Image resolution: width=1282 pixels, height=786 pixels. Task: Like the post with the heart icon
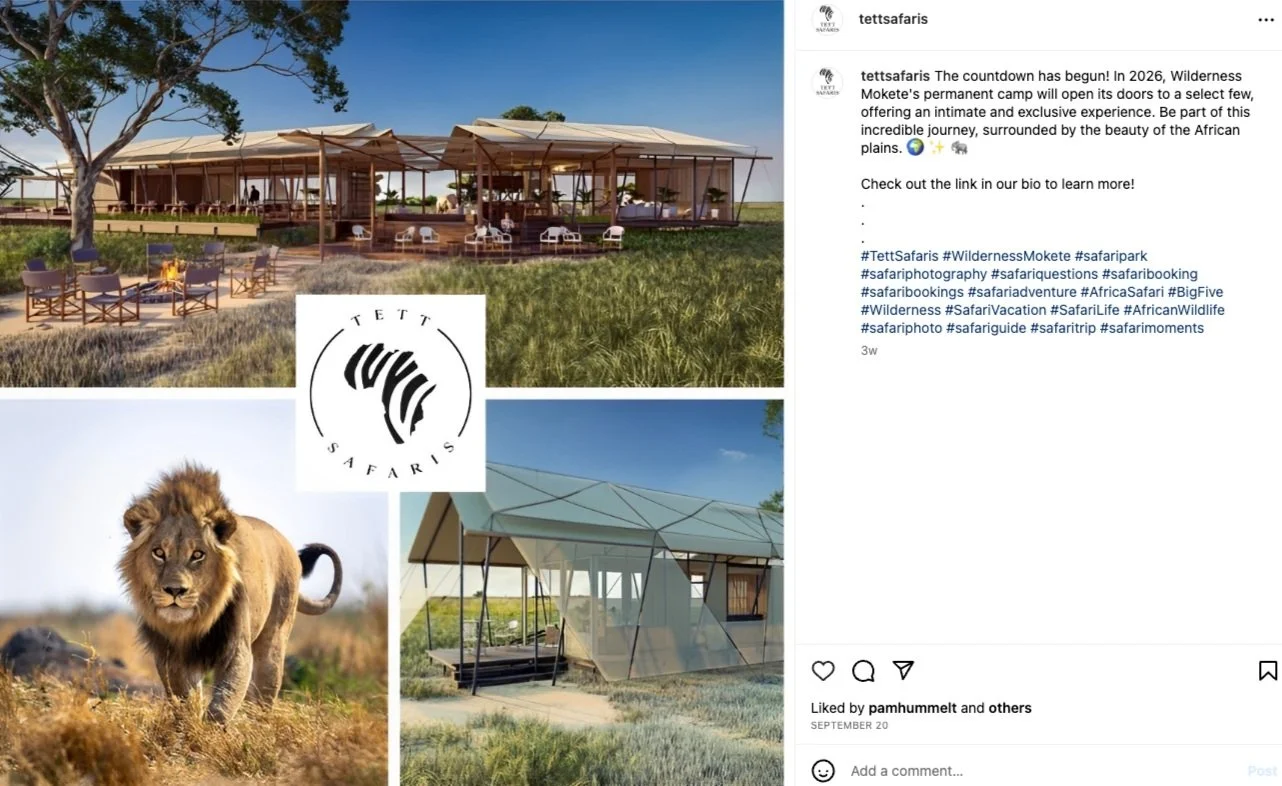click(x=823, y=671)
